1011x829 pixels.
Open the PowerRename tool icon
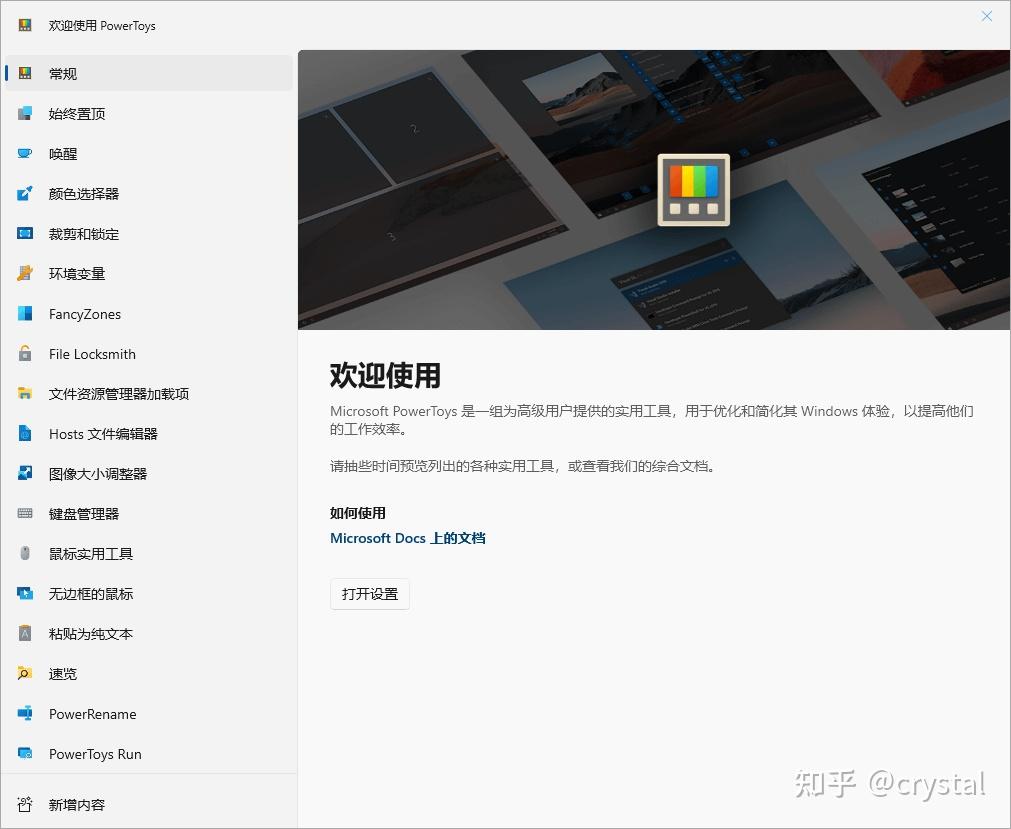[24, 713]
